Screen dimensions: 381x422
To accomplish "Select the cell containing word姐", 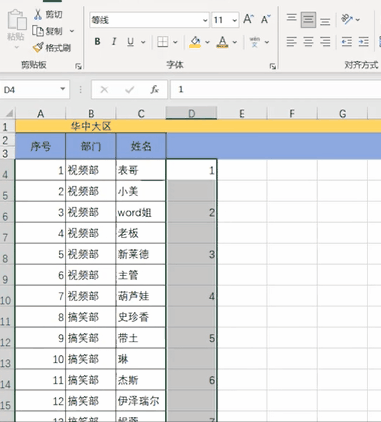I will tap(141, 212).
